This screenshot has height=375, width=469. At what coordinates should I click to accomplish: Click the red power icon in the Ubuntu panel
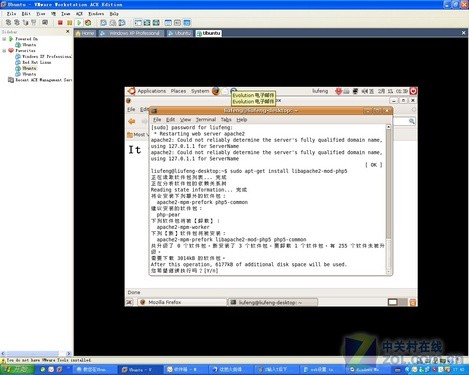(x=413, y=91)
